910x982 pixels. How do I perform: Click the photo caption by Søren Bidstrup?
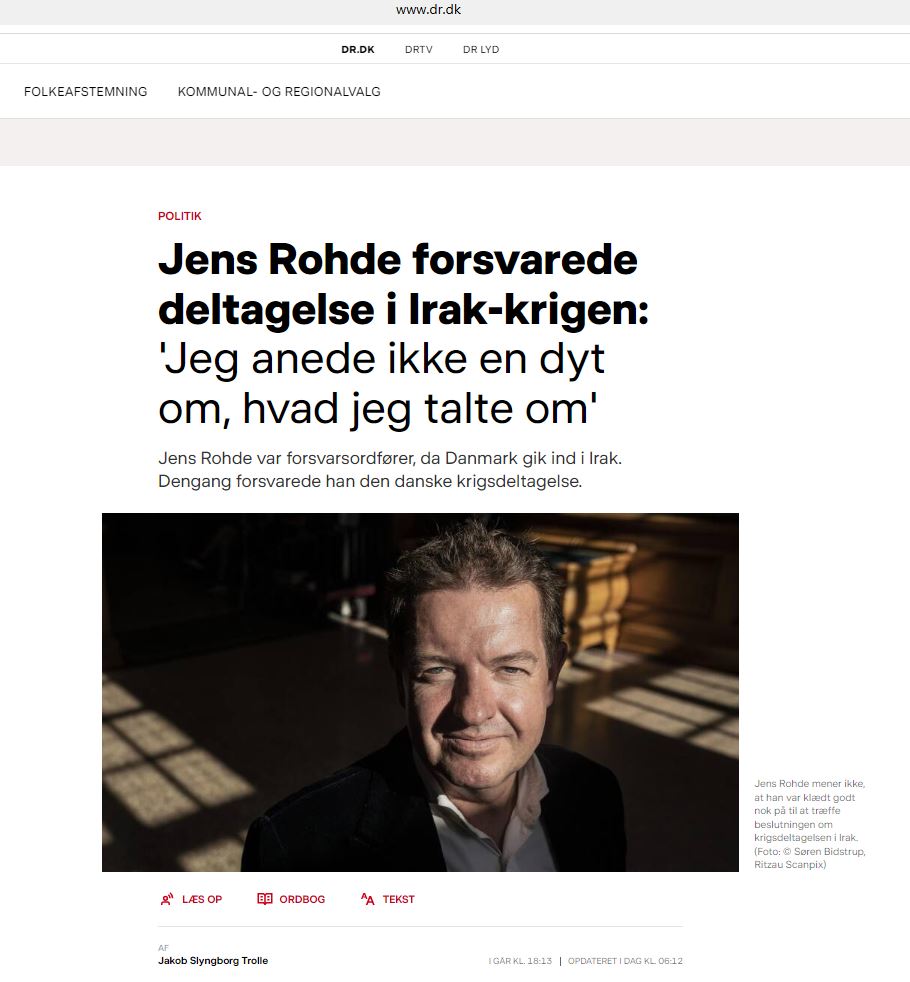(x=810, y=824)
